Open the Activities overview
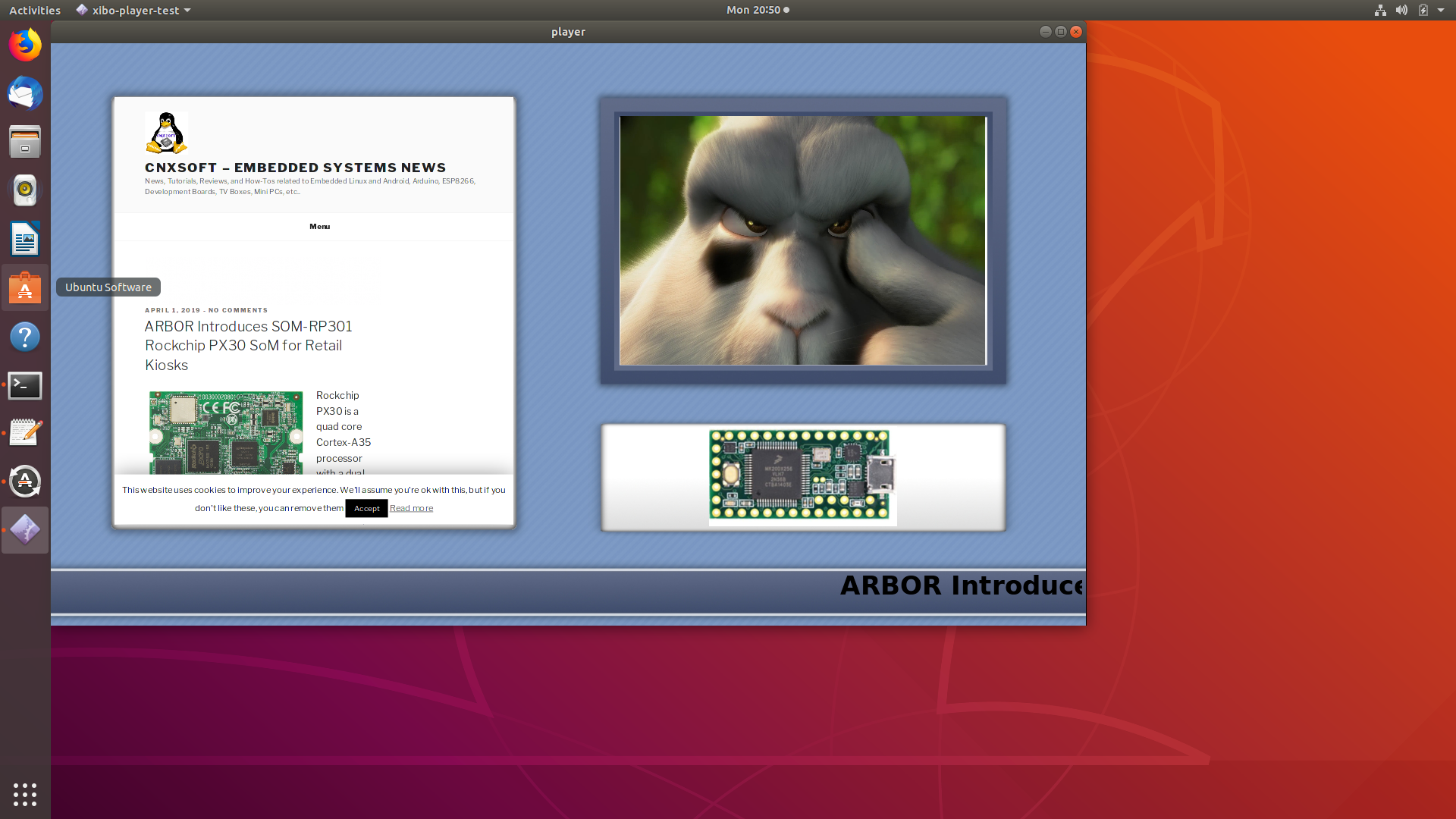The height and width of the screenshot is (819, 1456). click(35, 10)
